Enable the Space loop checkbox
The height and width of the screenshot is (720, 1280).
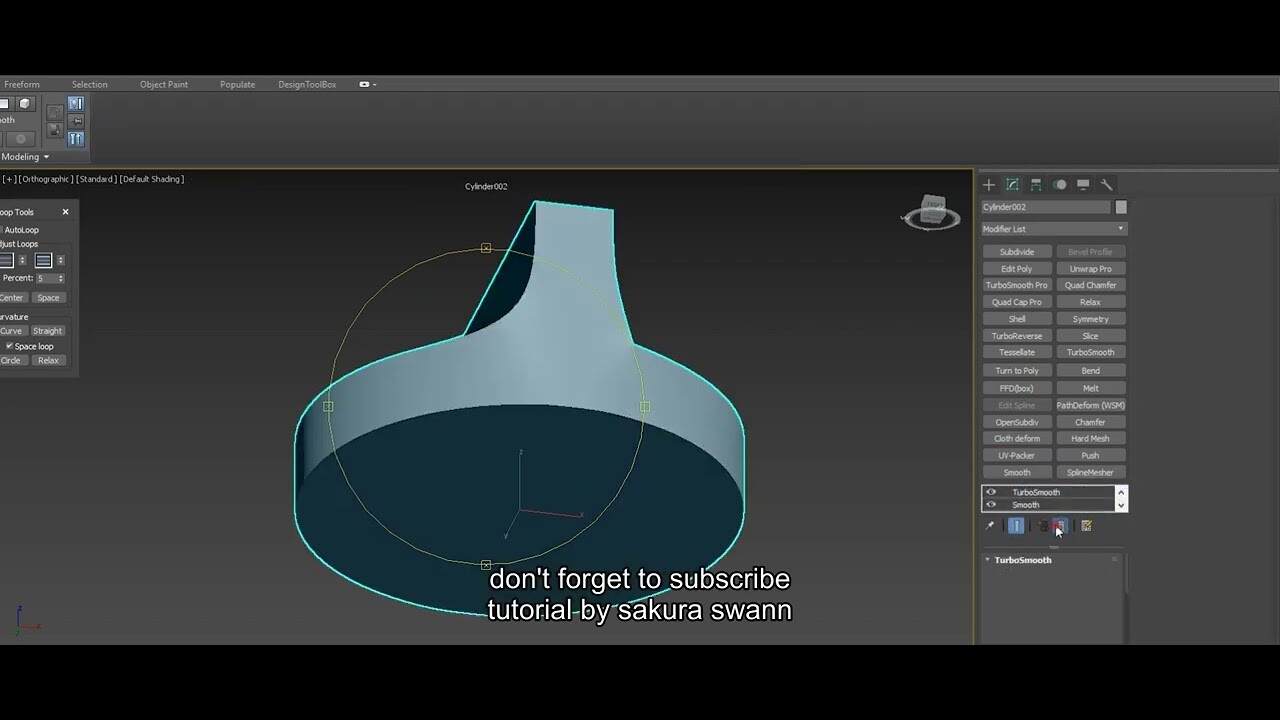pos(9,346)
